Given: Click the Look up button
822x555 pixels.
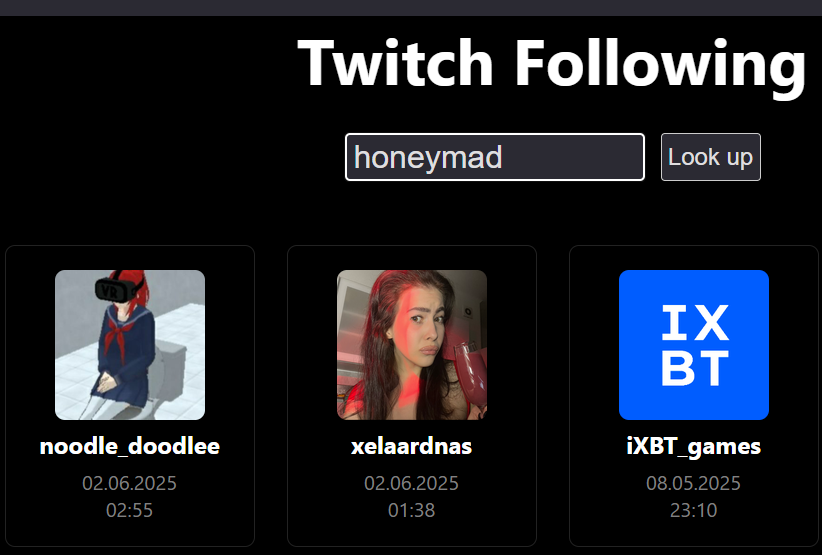Looking at the screenshot, I should pyautogui.click(x=710, y=157).
